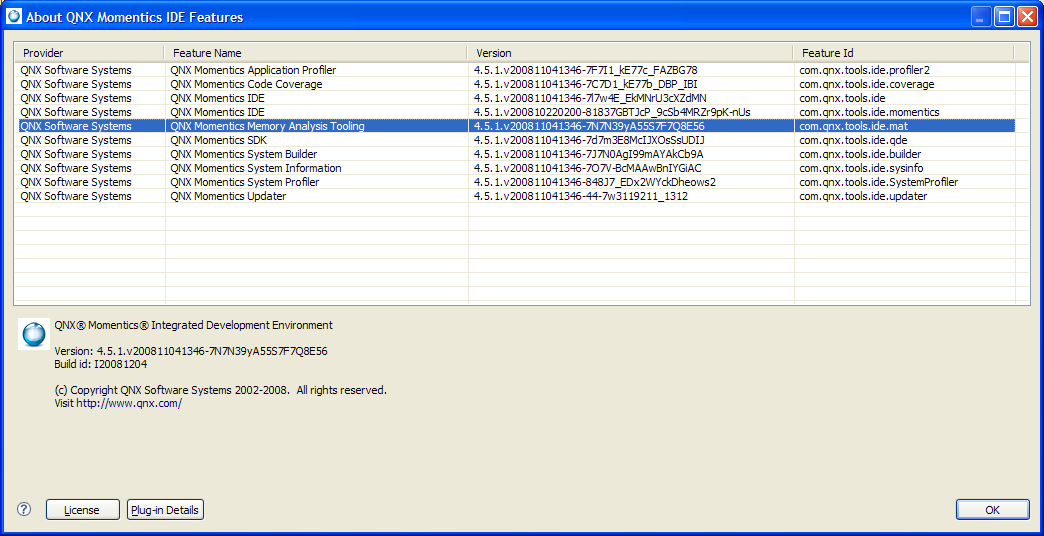Select the com.qnx.tools.ide.momentics feature row
This screenshot has width=1044, height=536.
click(x=515, y=112)
